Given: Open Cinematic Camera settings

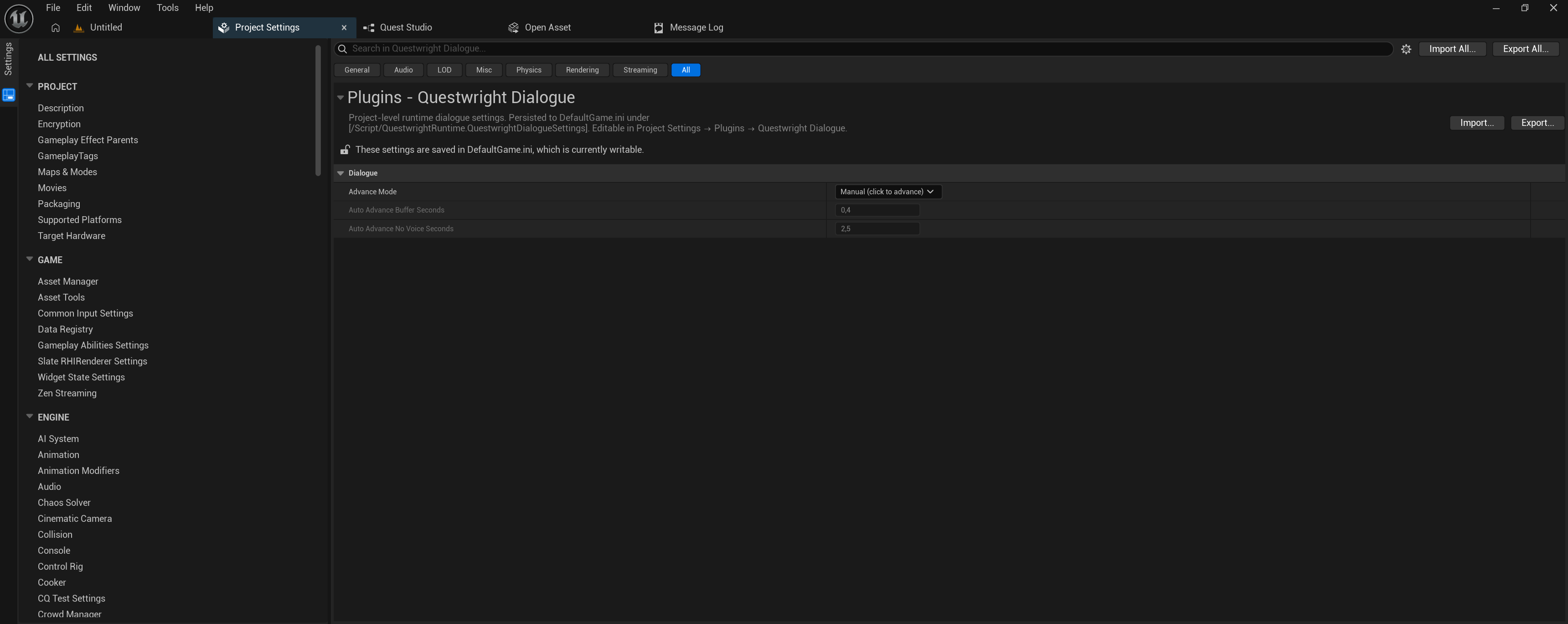Looking at the screenshot, I should 75,518.
